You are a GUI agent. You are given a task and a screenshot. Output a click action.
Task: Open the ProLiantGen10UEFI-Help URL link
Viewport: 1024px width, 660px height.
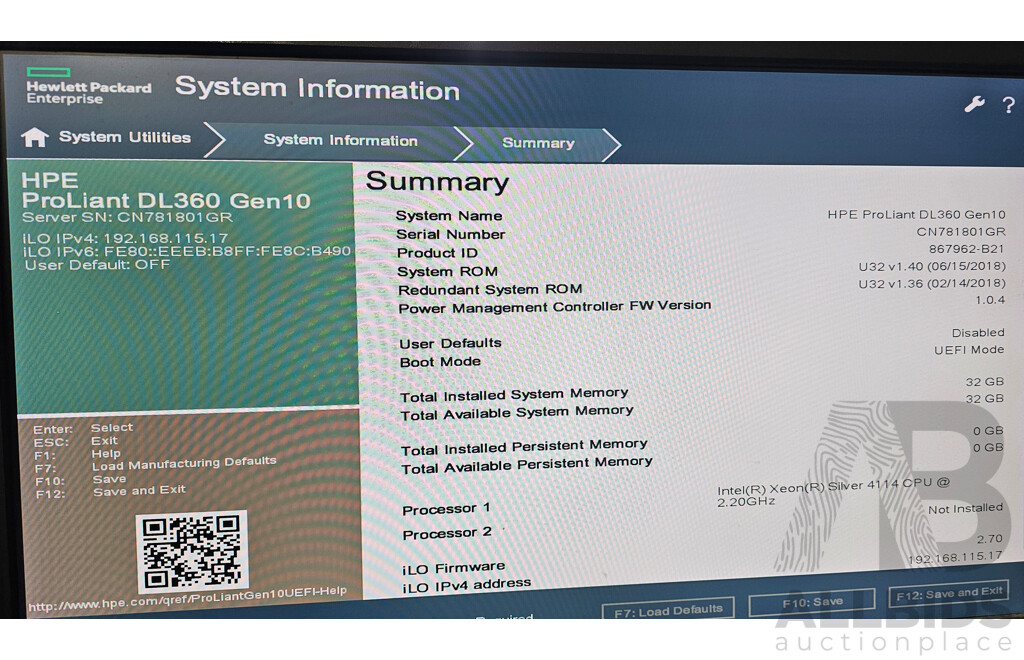187,599
